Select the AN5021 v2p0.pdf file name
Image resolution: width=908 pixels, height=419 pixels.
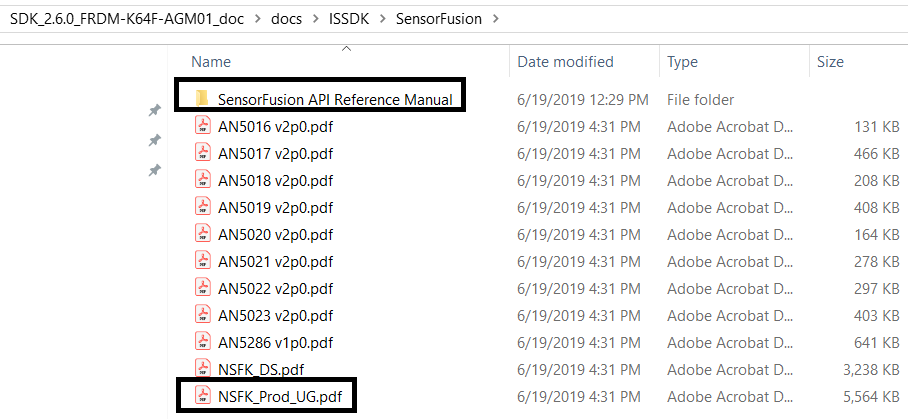[275, 262]
